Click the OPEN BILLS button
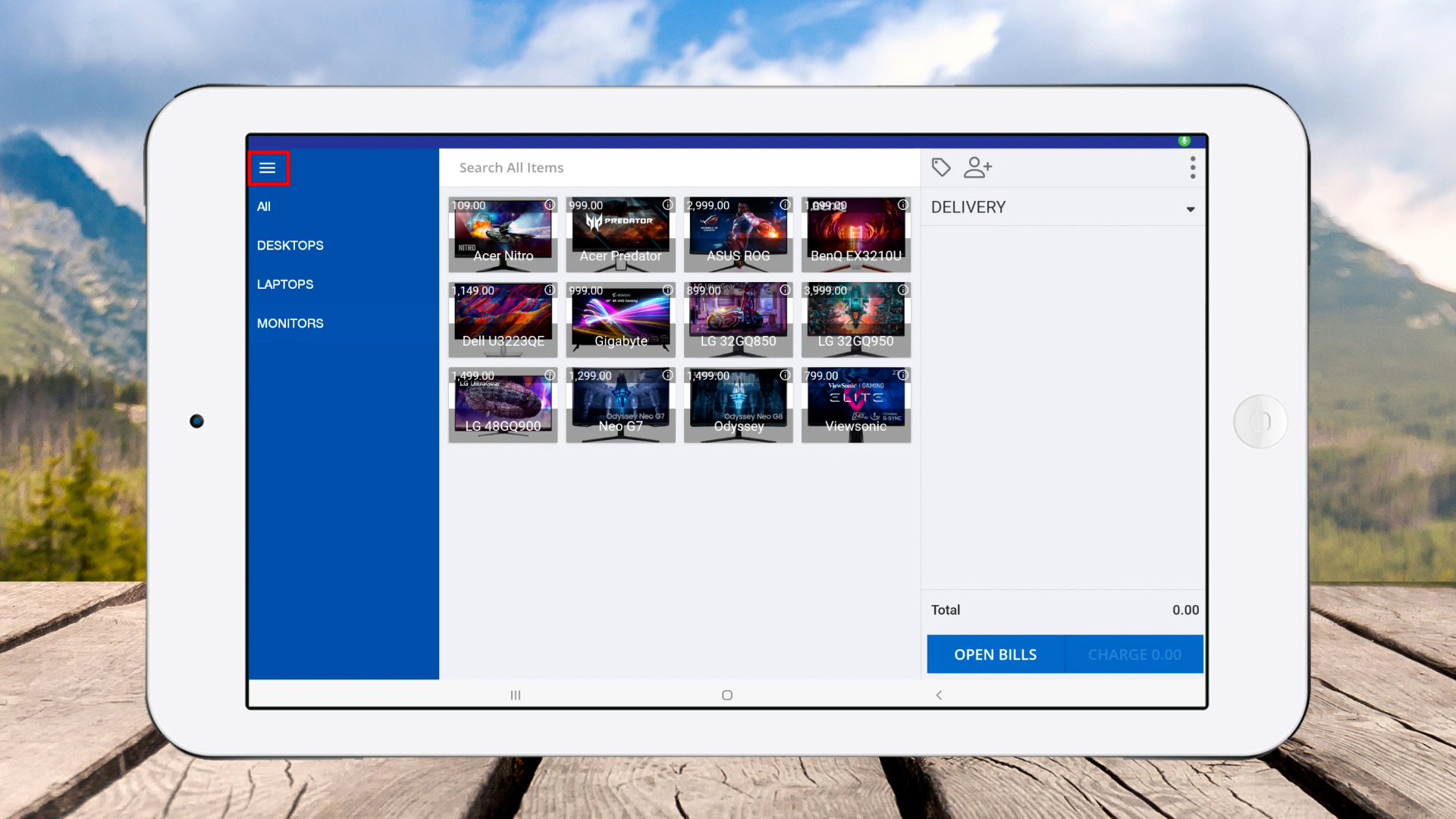The width and height of the screenshot is (1456, 819). 995,654
